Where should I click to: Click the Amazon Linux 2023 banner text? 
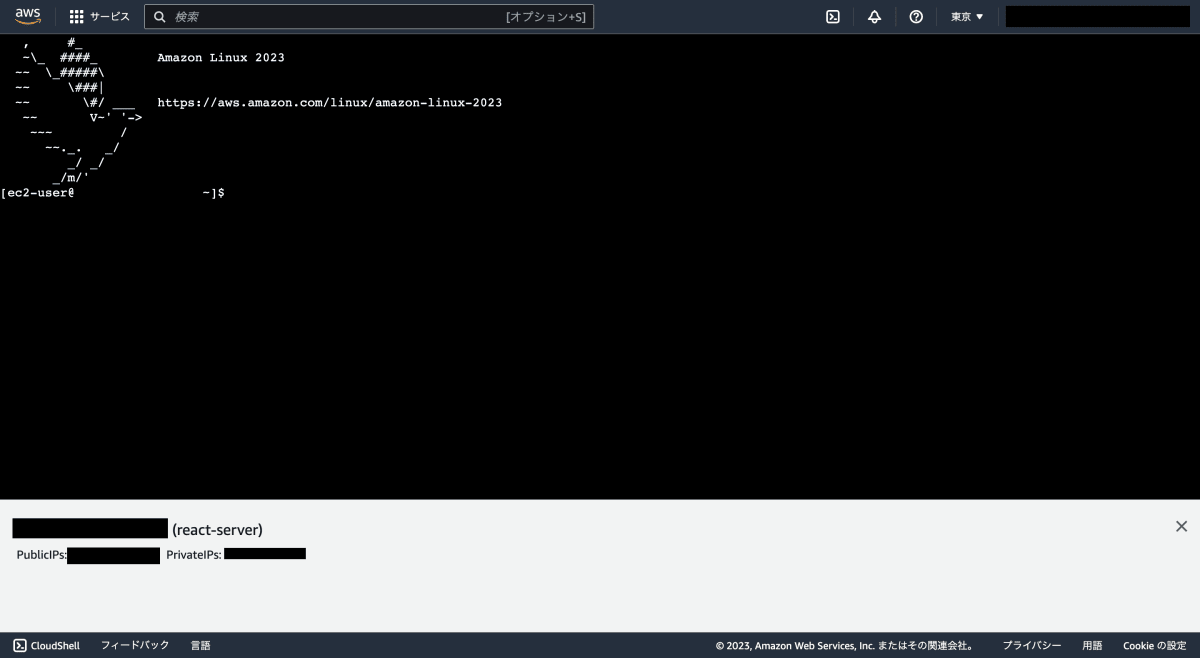[220, 58]
